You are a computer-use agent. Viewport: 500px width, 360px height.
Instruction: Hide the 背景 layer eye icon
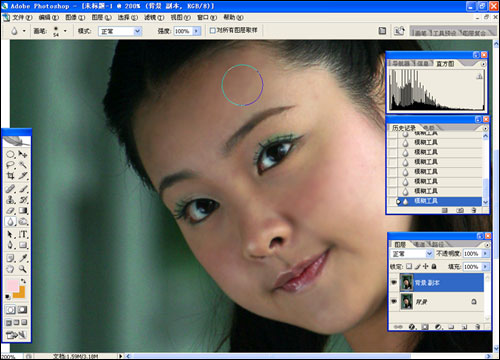coord(394,301)
